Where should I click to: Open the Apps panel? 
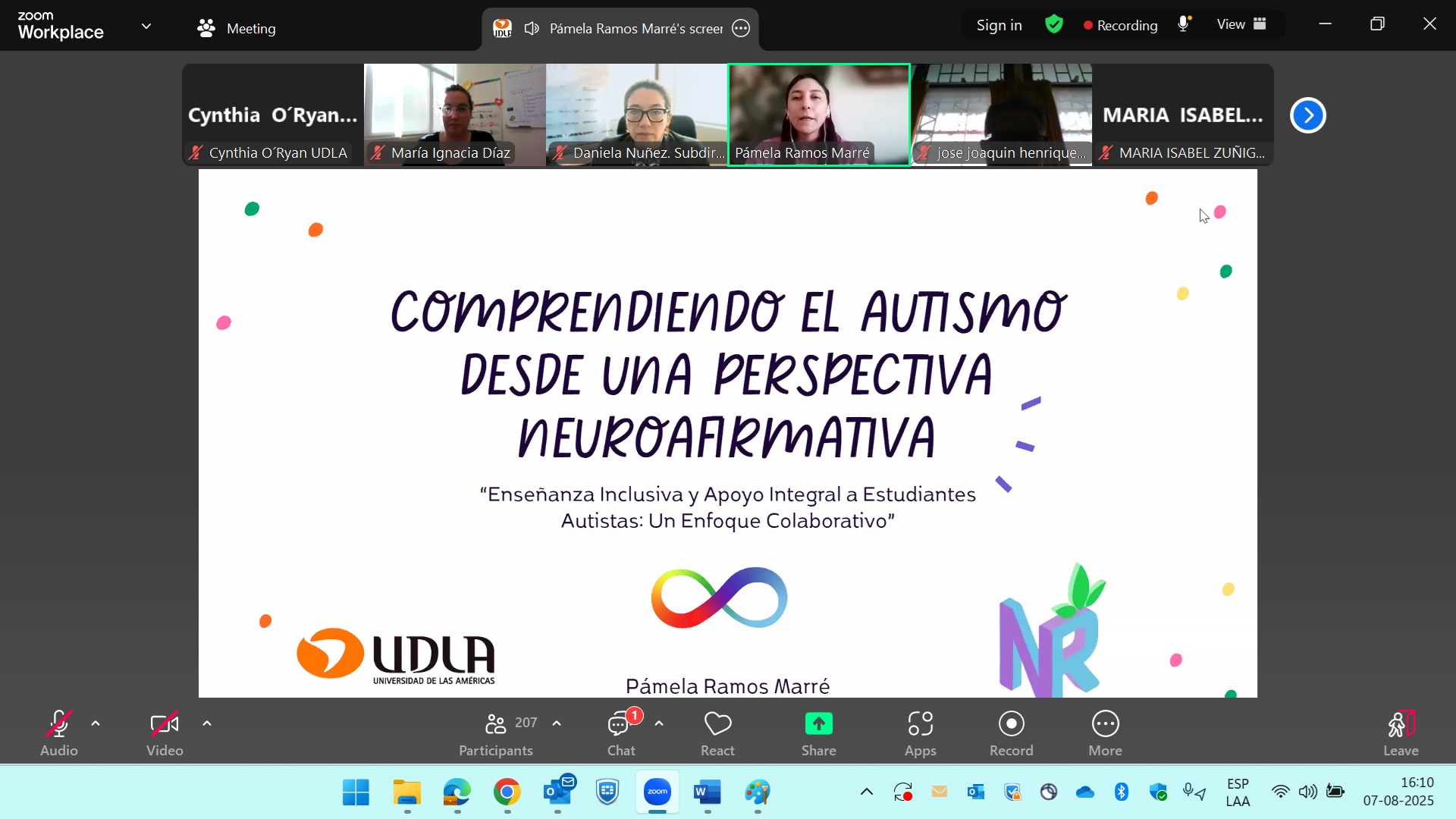920,733
